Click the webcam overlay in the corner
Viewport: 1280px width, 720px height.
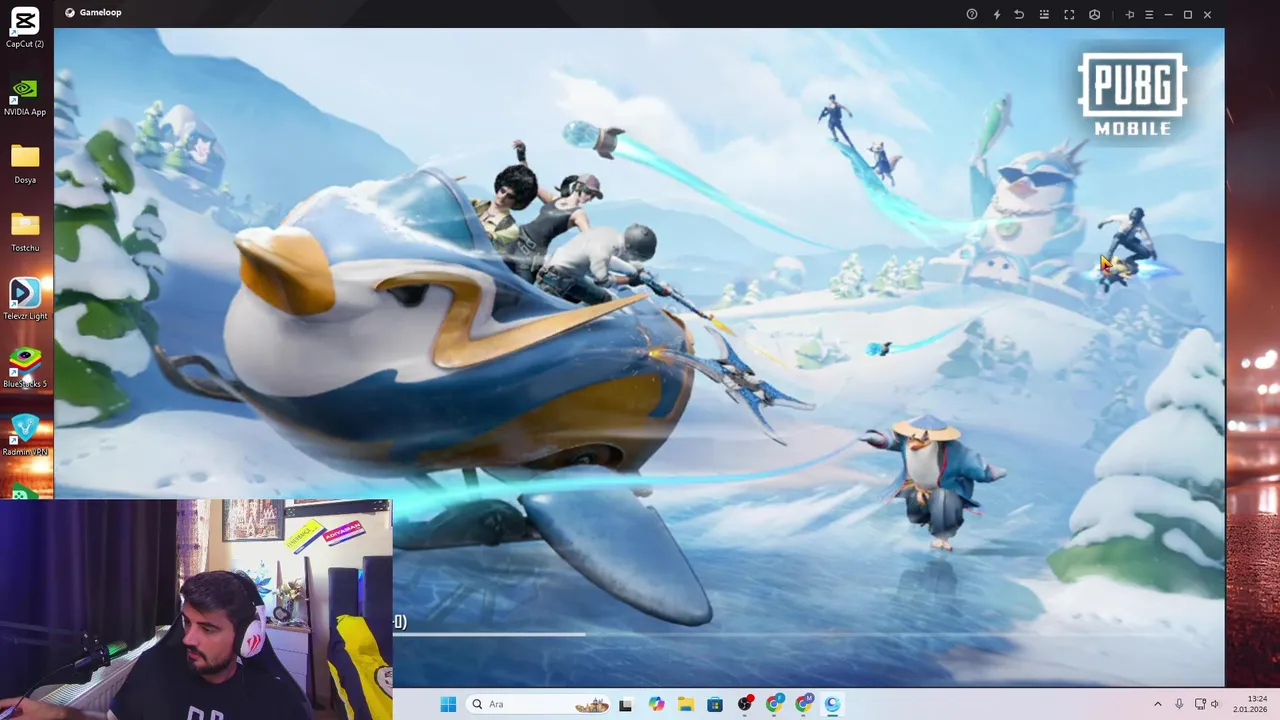tap(196, 610)
